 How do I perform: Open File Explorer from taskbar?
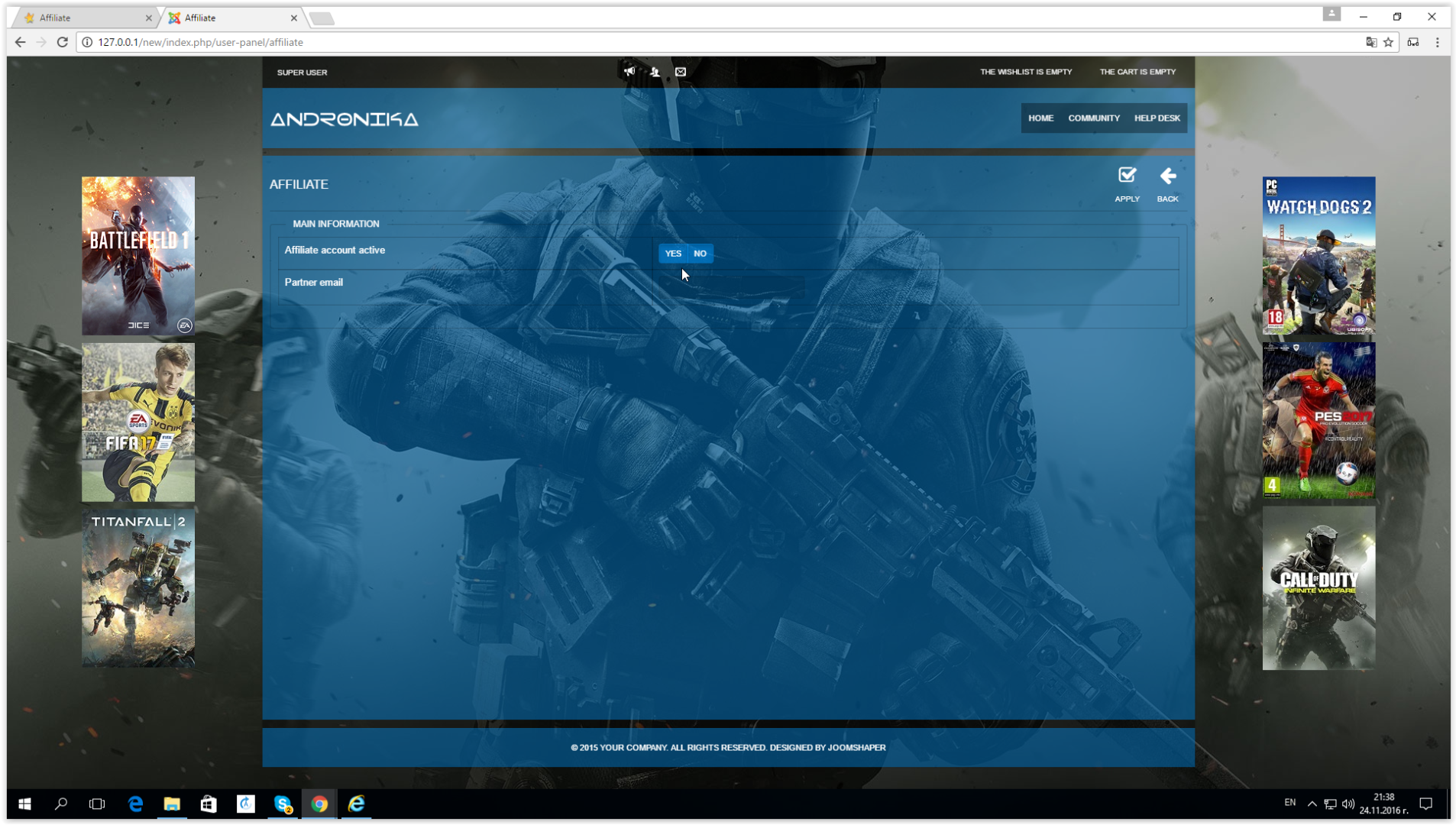[x=172, y=804]
